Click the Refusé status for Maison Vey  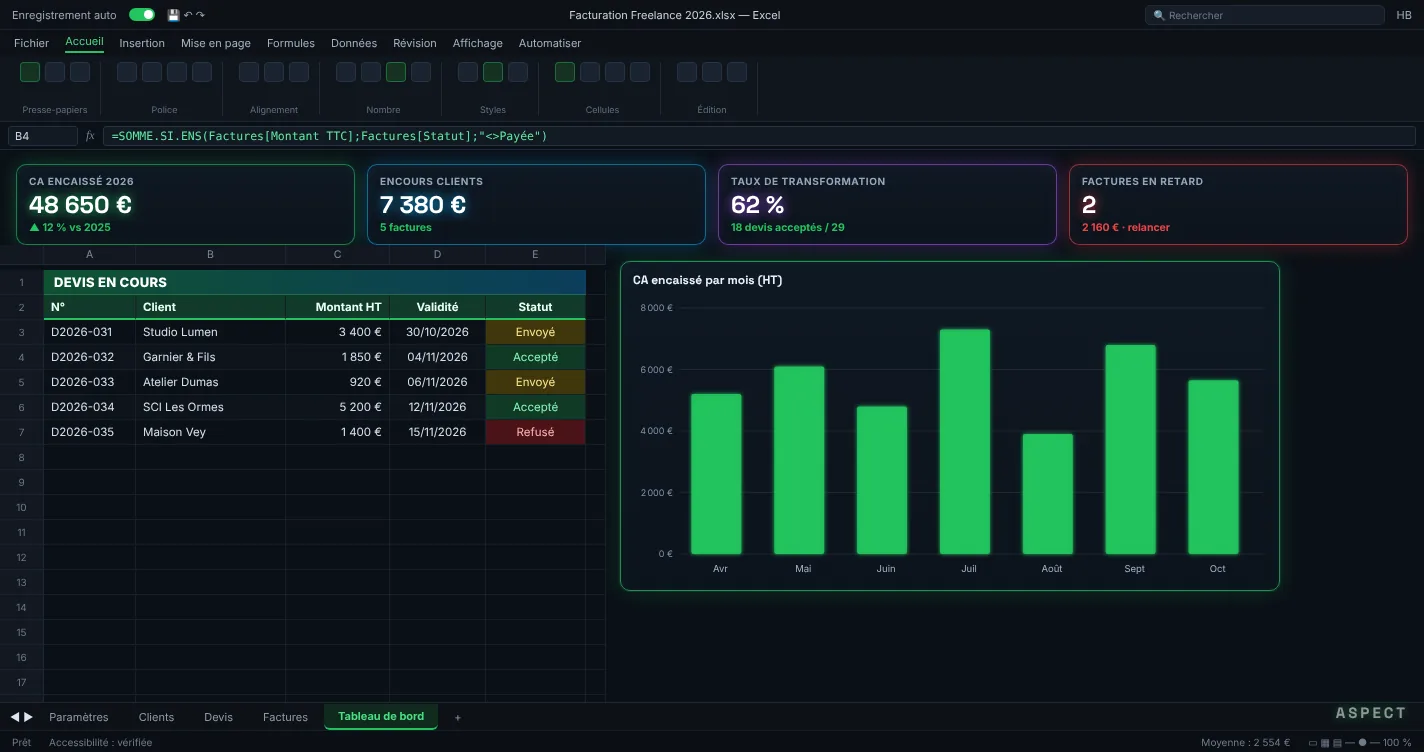pyautogui.click(x=536, y=432)
